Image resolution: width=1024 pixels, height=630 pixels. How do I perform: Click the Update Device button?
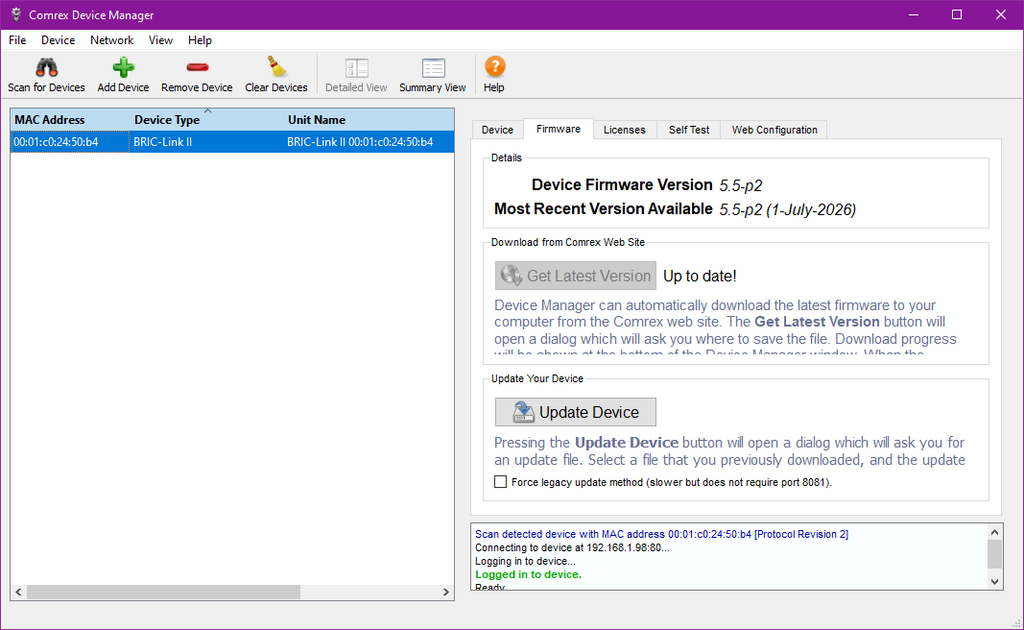[x=575, y=413]
